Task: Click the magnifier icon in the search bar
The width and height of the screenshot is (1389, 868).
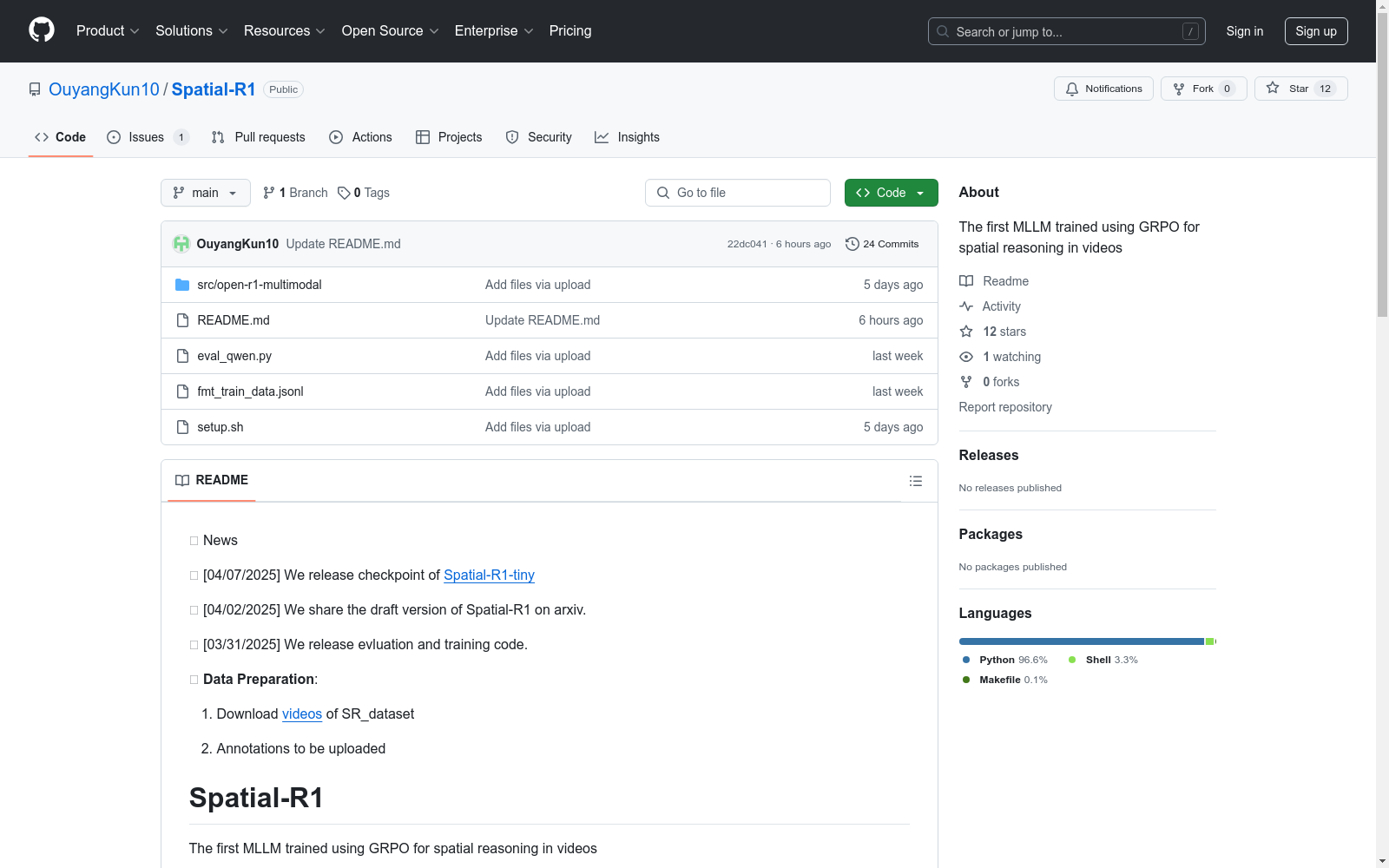Action: pyautogui.click(x=943, y=31)
